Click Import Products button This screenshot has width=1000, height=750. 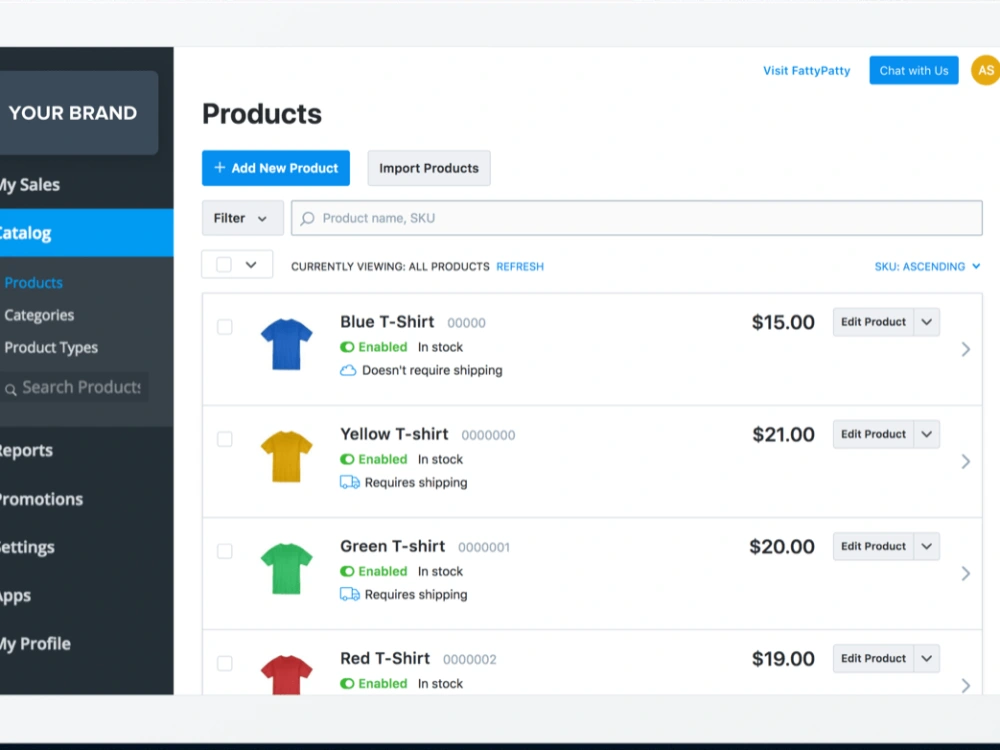tap(429, 168)
